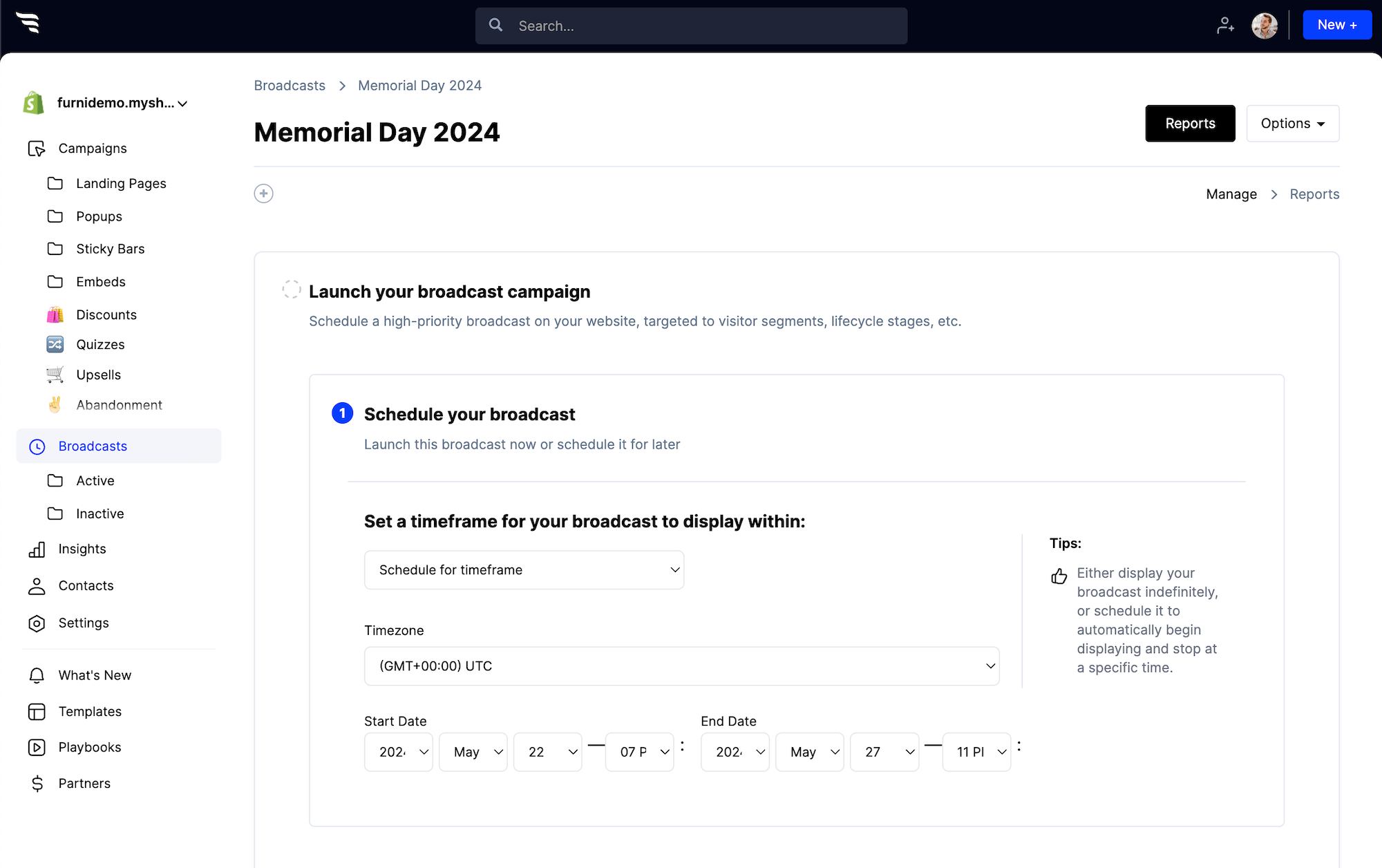This screenshot has width=1382, height=868.
Task: Click the Settings hexagon gear icon
Action: [37, 623]
